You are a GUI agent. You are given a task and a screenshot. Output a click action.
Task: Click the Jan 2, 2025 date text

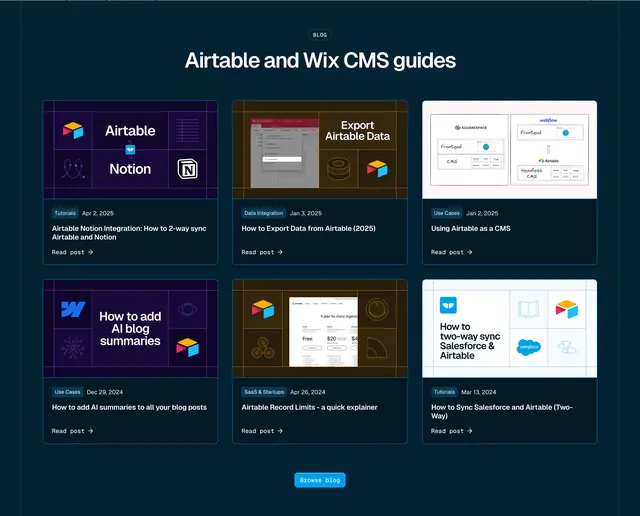[482, 213]
